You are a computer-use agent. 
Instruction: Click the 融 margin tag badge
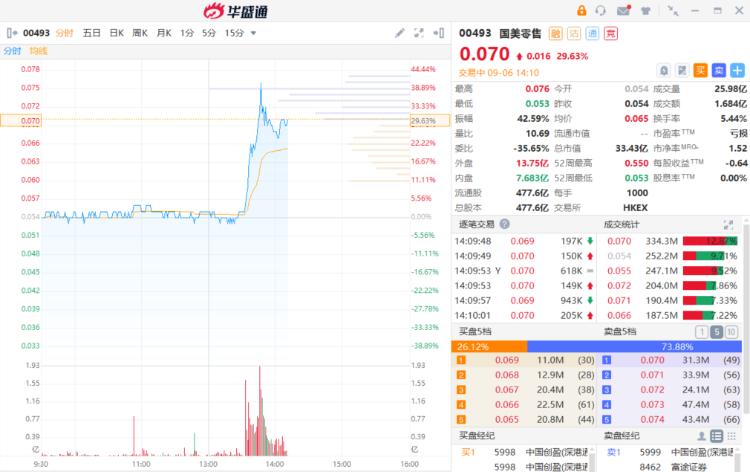point(555,33)
